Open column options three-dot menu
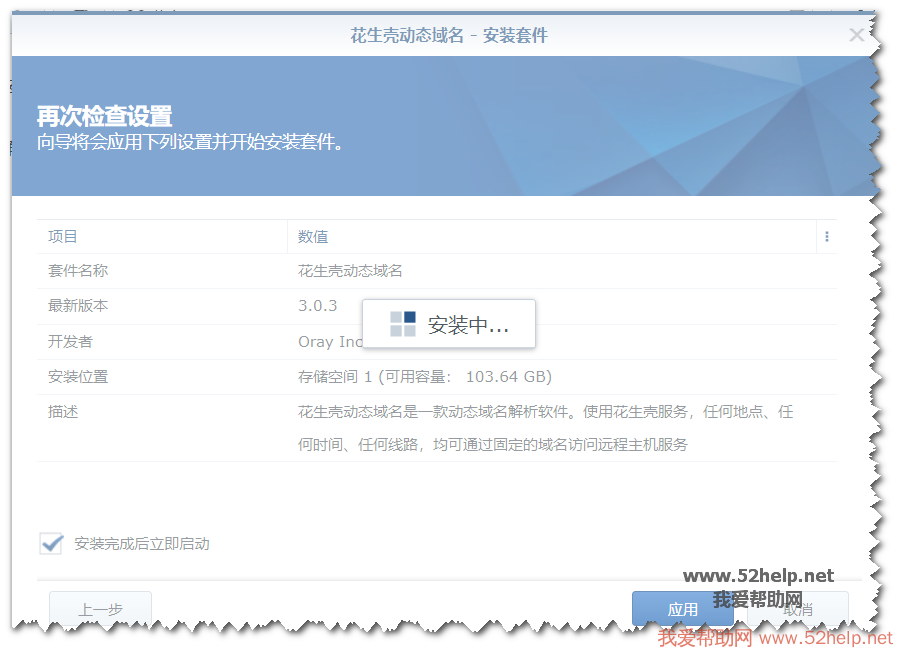 [826, 237]
